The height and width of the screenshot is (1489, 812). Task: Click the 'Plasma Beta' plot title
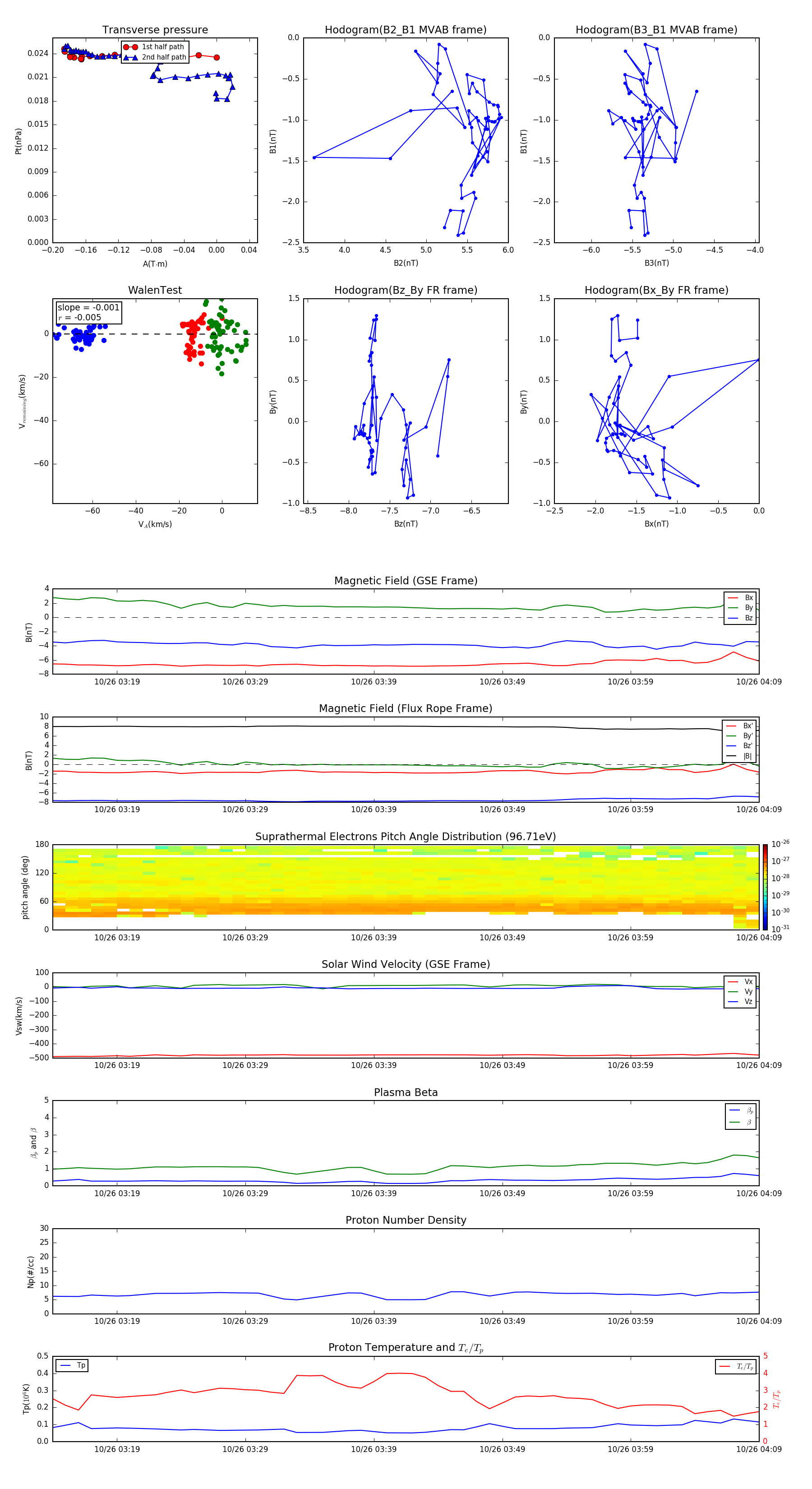click(406, 1092)
